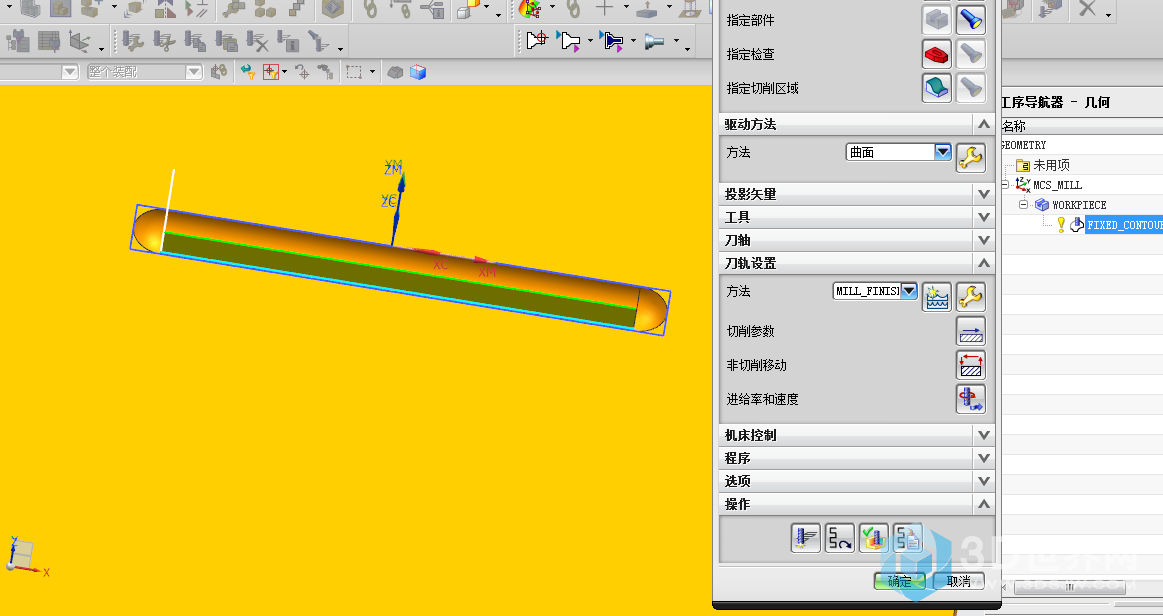Click drill with red X delete icon
Screen dimensions: 1163x616
coord(257,41)
